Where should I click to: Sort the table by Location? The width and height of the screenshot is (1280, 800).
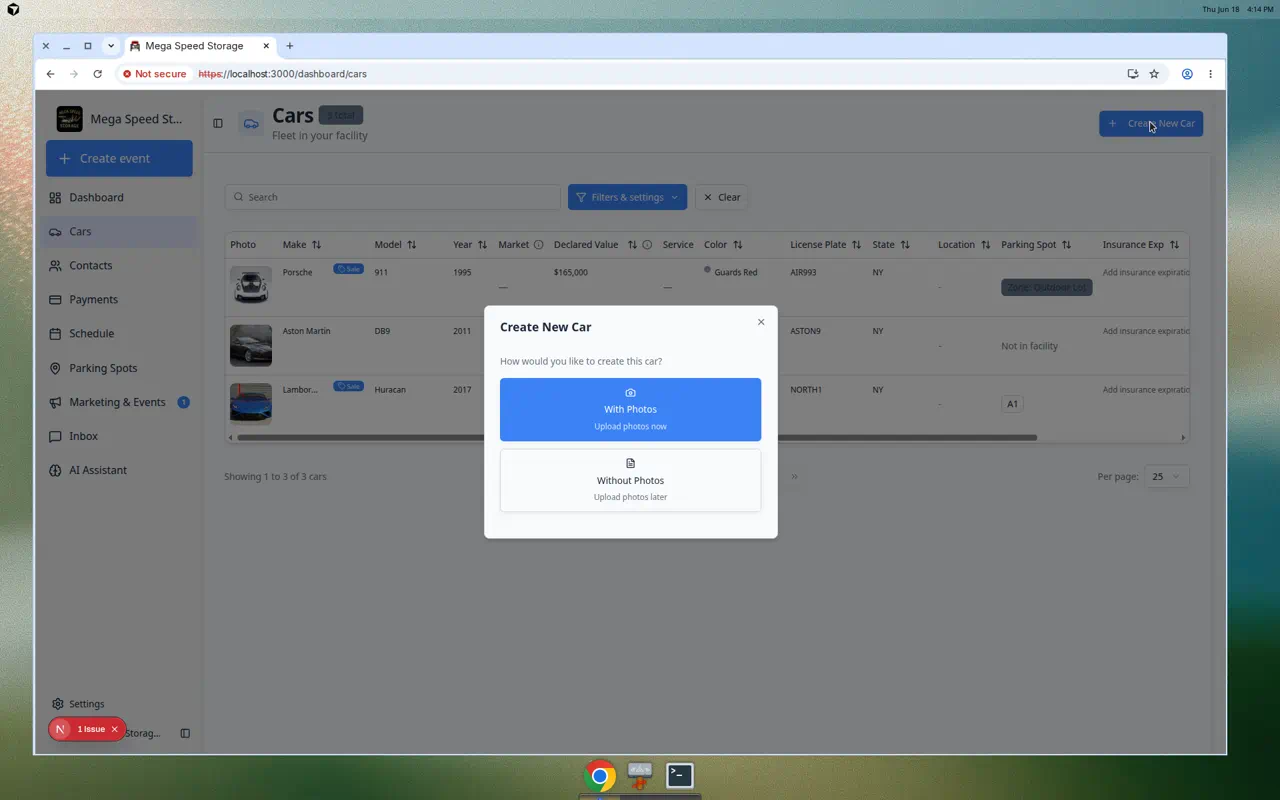[985, 245]
